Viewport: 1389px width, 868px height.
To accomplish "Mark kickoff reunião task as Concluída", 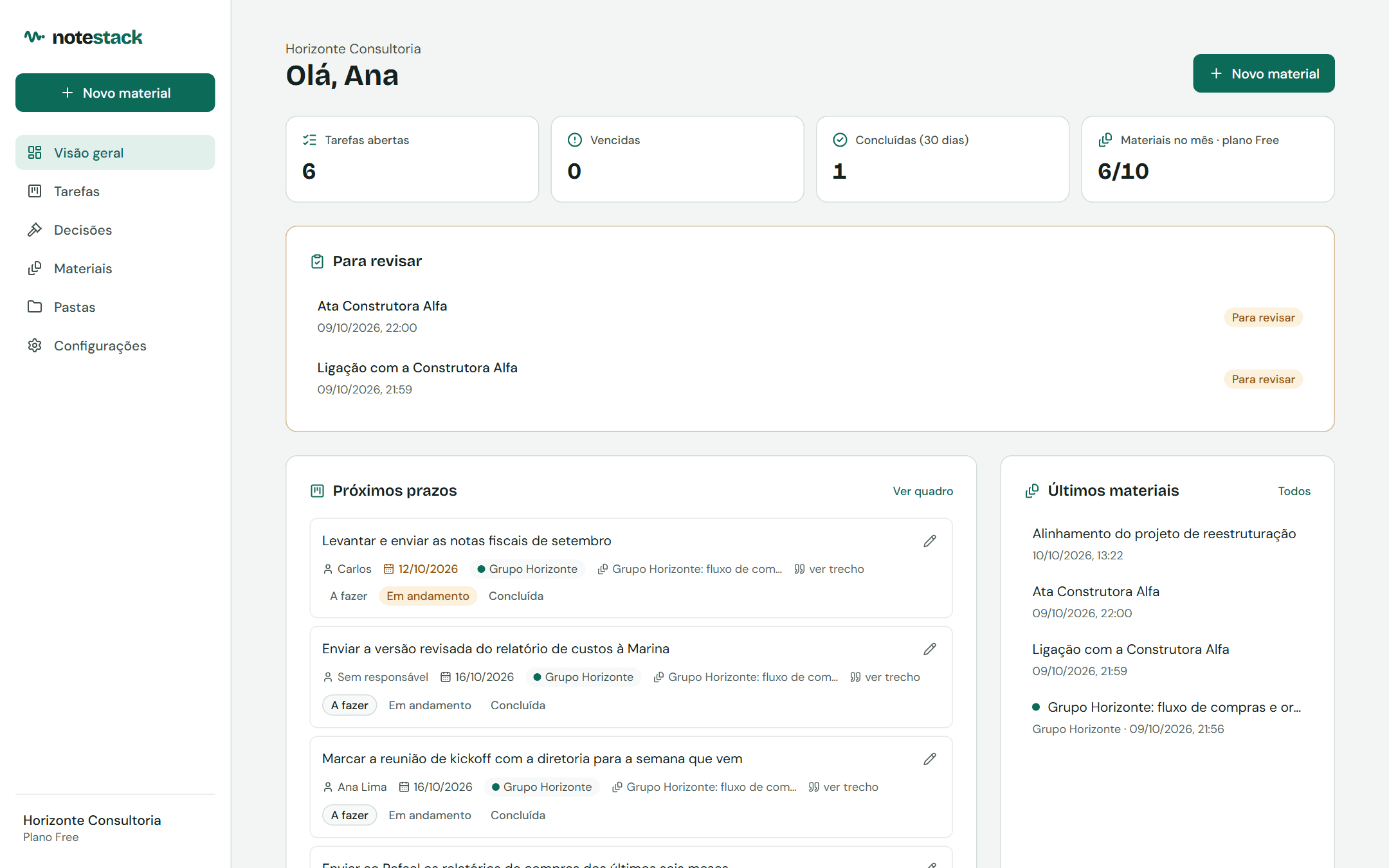I will [518, 815].
